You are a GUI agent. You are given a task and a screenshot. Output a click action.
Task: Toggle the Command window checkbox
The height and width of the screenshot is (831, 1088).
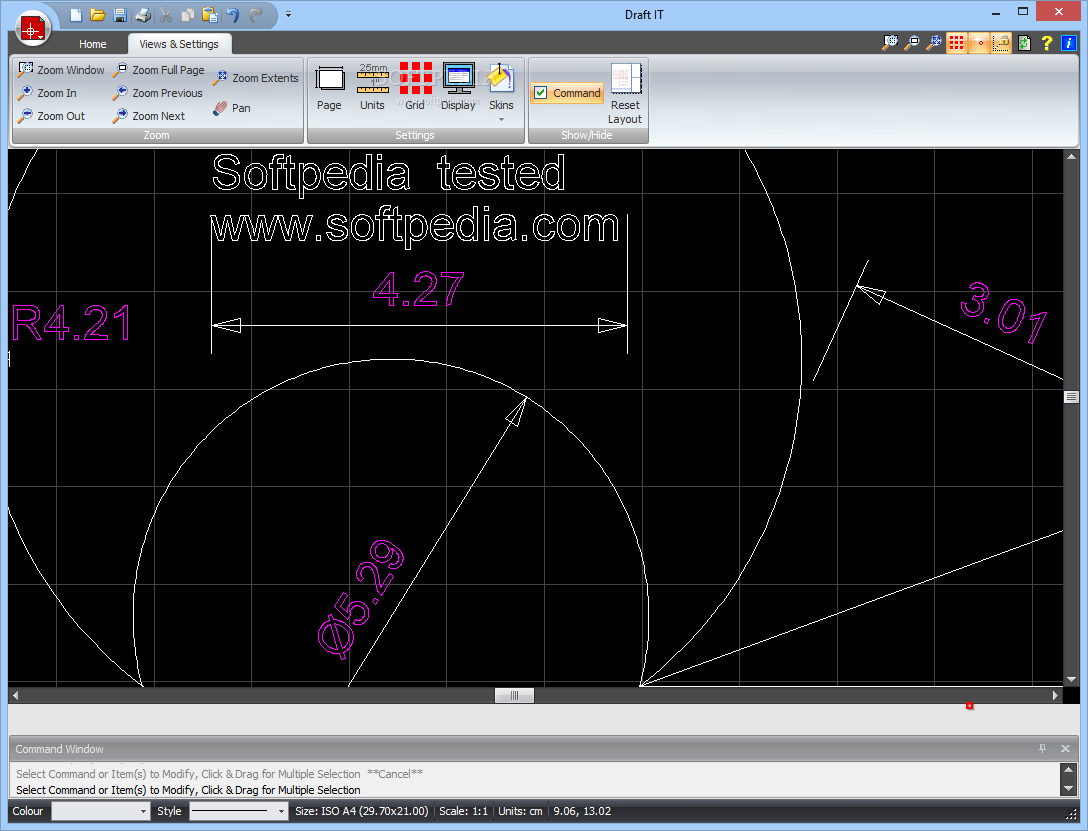pyautogui.click(x=568, y=93)
